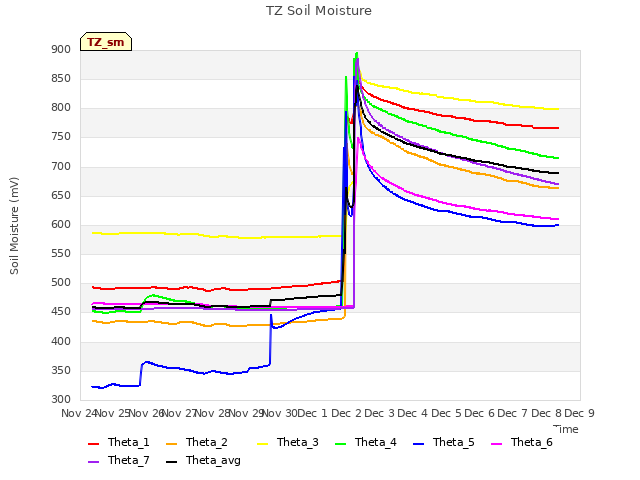640x480 pixels.
Task: Click the 850 y-axis tick label
Action: pos(61,78)
